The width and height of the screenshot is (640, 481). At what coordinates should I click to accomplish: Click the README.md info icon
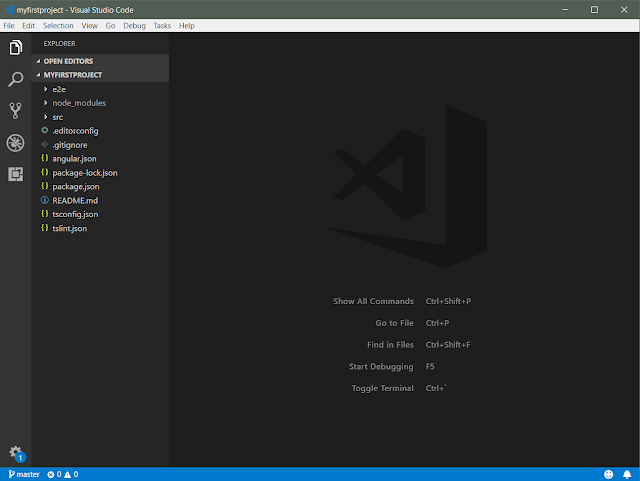(44, 200)
